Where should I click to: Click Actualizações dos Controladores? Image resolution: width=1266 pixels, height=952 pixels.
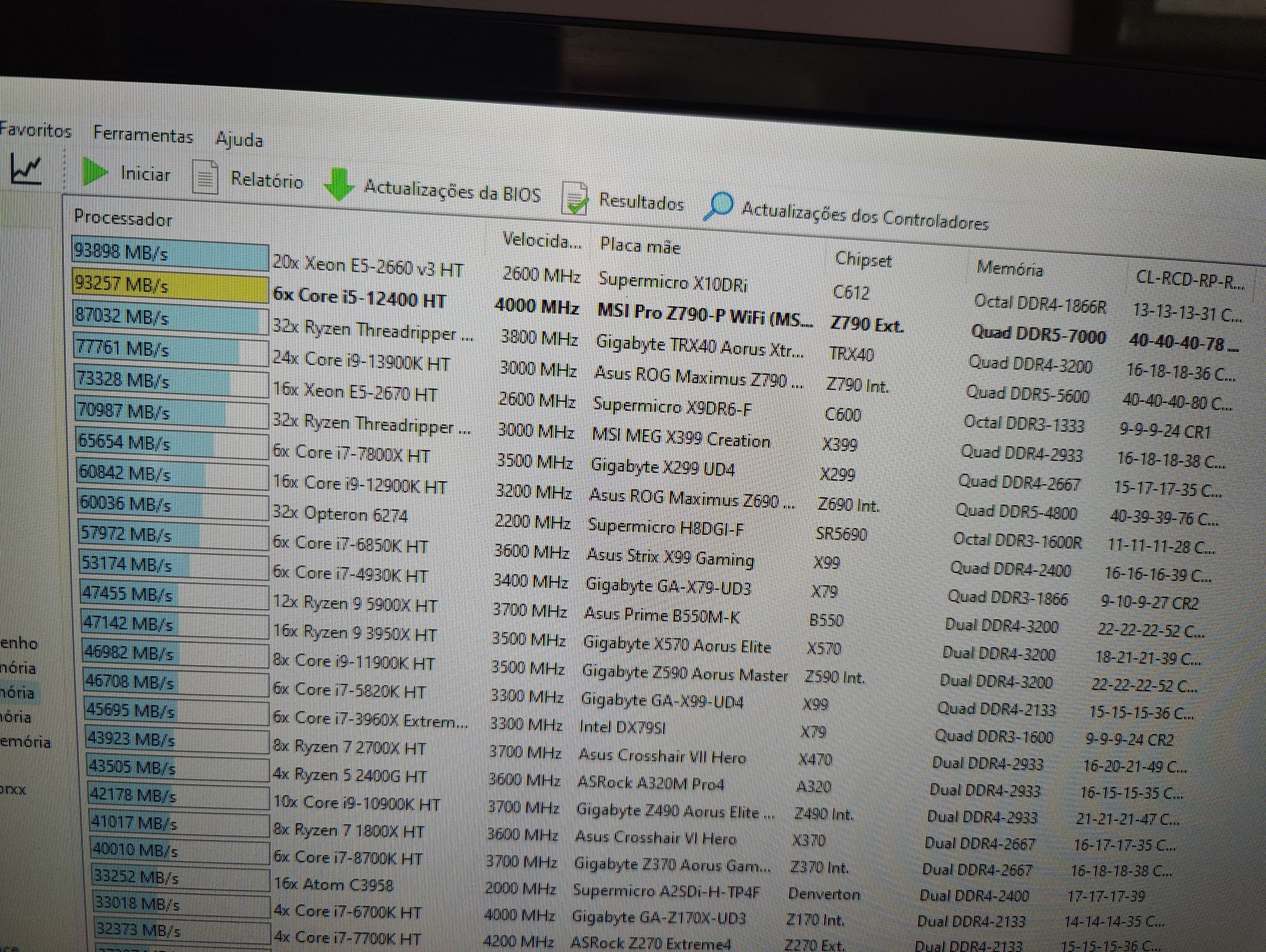pos(865,216)
